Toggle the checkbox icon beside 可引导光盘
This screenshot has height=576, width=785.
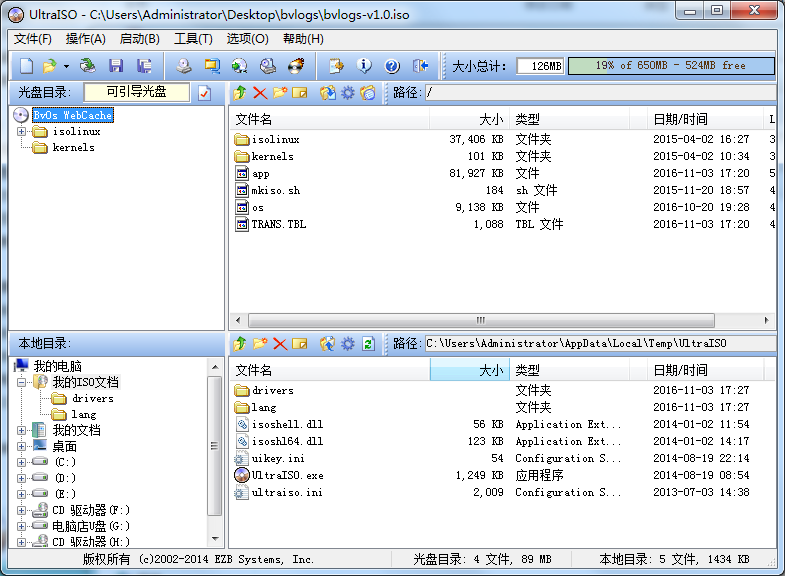(x=204, y=93)
